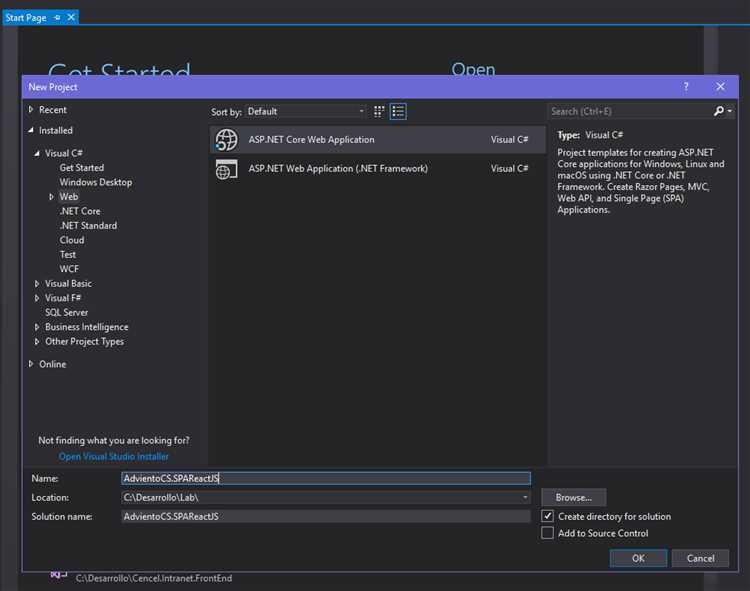Select the SQL Server category
Screen dimensions: 750x591
(x=66, y=312)
